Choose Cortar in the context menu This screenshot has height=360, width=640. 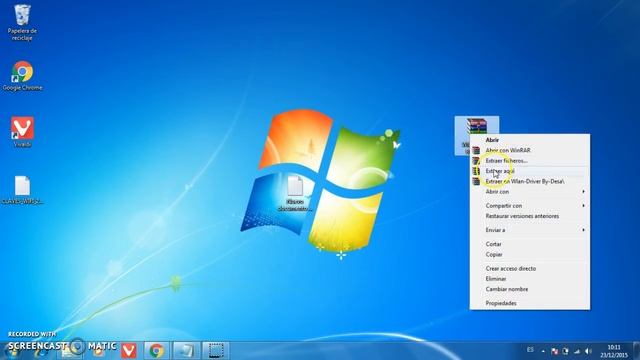pyautogui.click(x=530, y=244)
